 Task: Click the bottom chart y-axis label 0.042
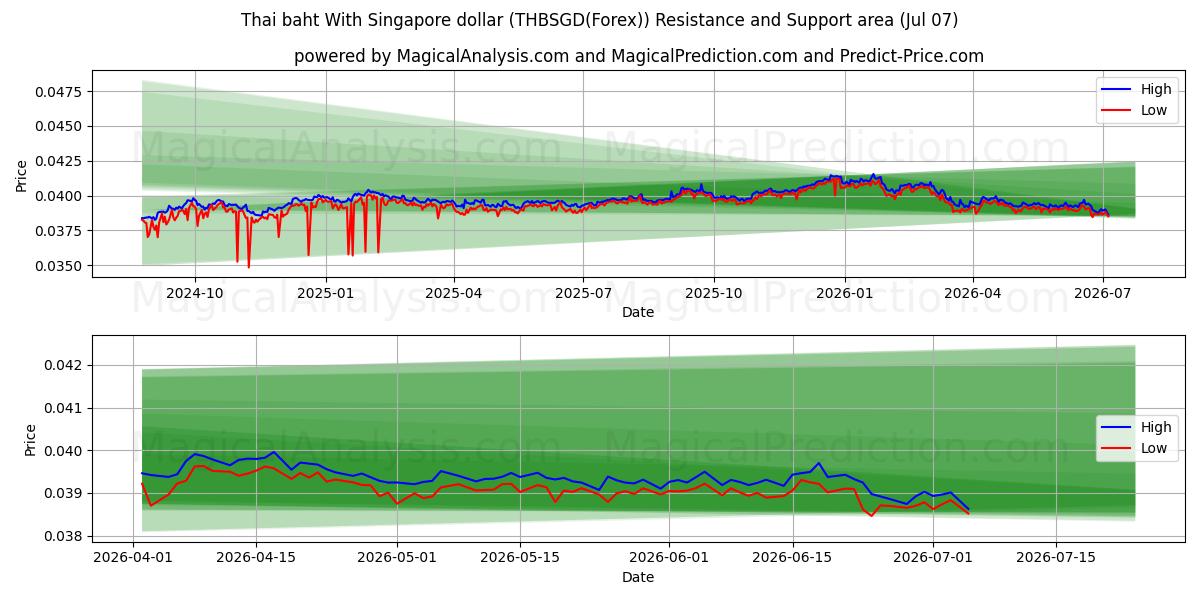65,365
